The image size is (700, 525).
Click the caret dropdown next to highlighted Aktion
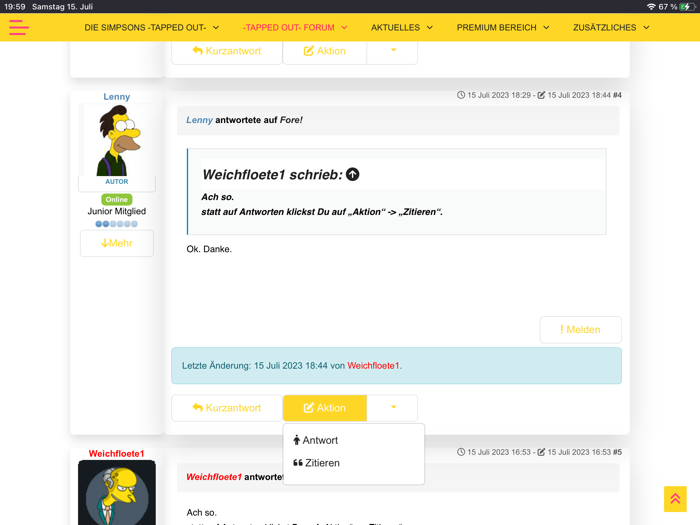tap(393, 408)
